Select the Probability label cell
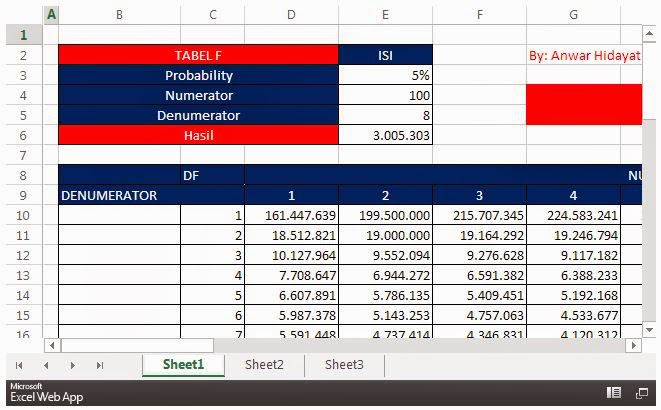Screen dimensions: 661x410 (x=198, y=75)
